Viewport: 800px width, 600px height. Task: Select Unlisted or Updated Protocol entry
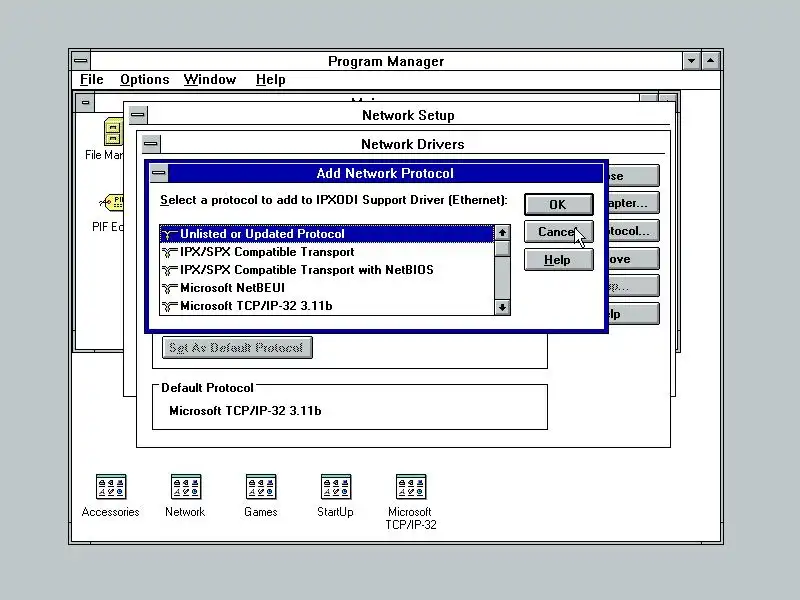pos(327,234)
